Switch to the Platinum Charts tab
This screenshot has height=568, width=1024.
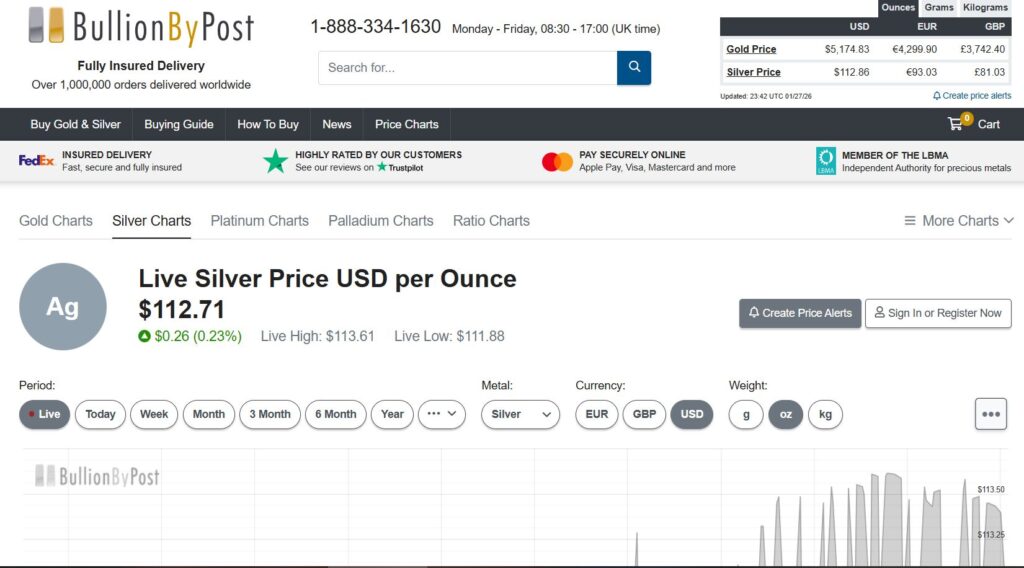click(259, 220)
